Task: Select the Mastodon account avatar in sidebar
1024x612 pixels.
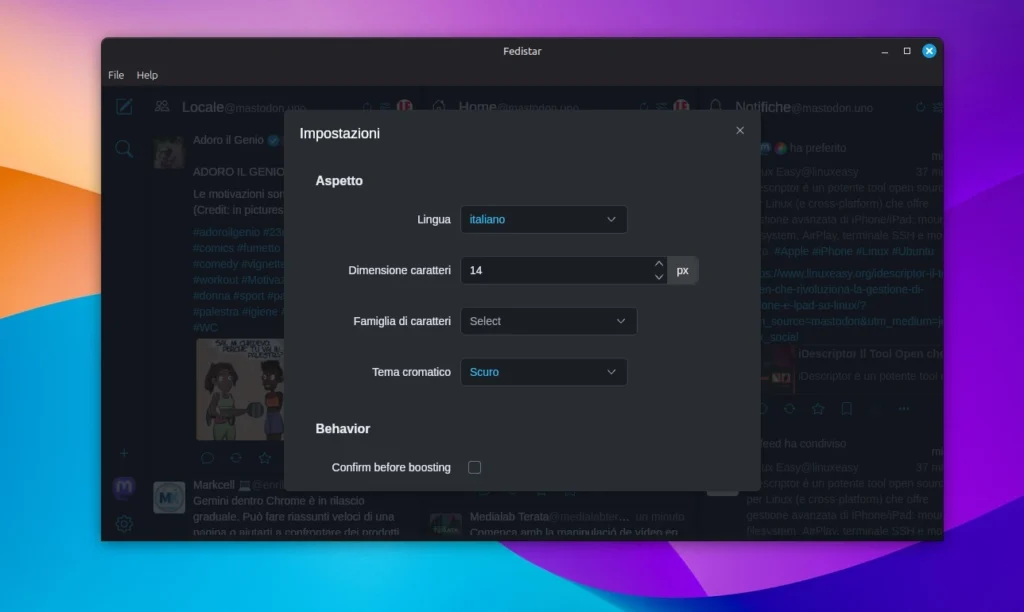Action: point(124,487)
